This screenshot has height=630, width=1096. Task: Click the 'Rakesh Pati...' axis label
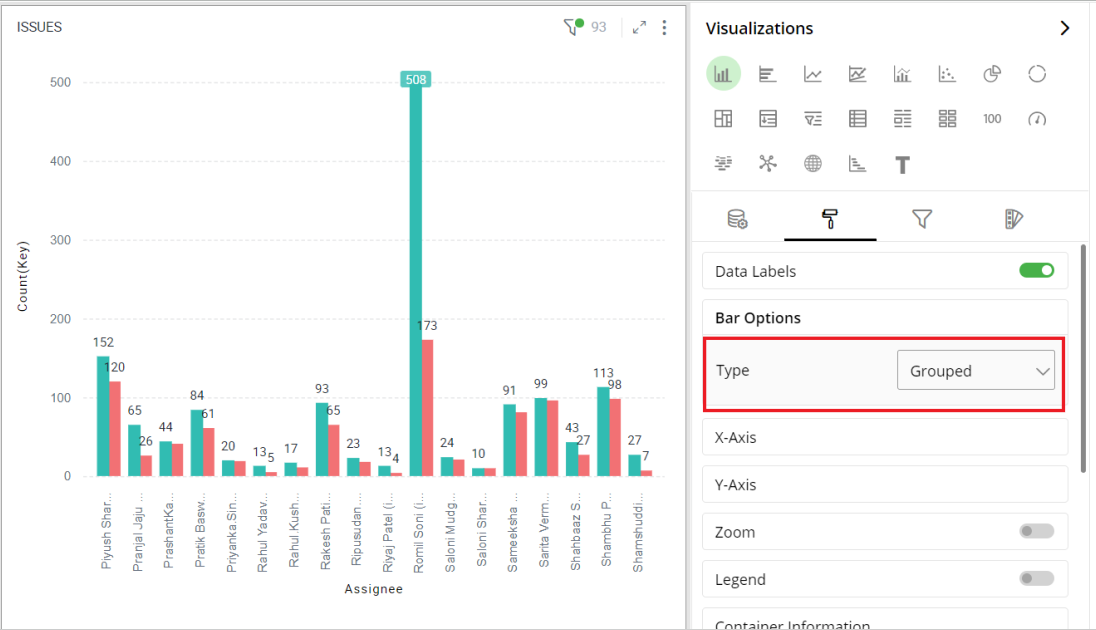click(x=325, y=533)
